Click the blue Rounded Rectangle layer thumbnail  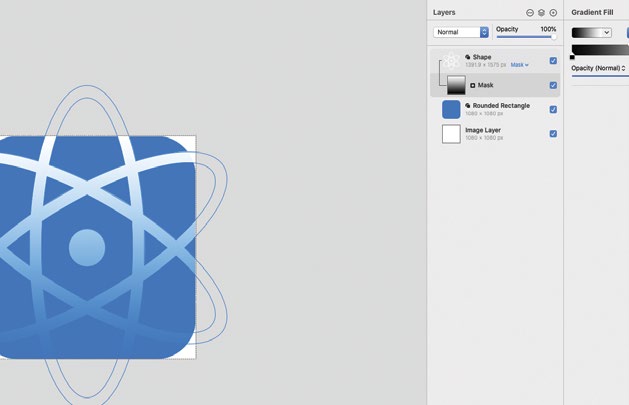pyautogui.click(x=451, y=109)
